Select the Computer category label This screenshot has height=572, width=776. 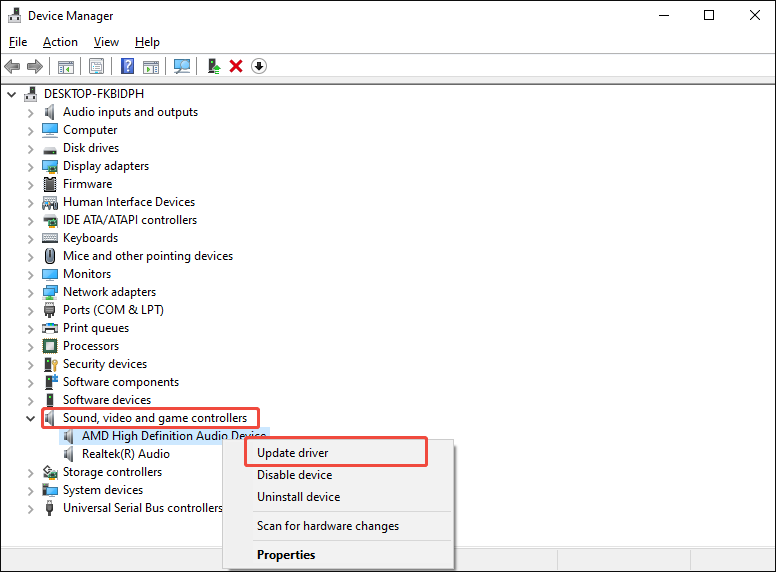[90, 130]
